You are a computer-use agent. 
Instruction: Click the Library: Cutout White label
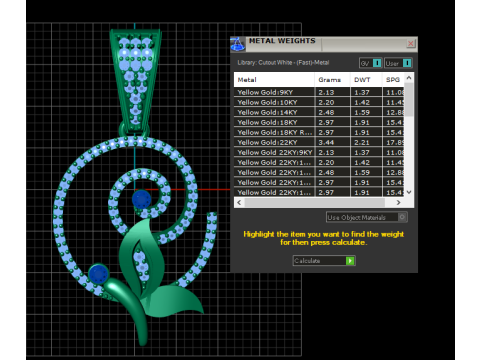point(283,63)
